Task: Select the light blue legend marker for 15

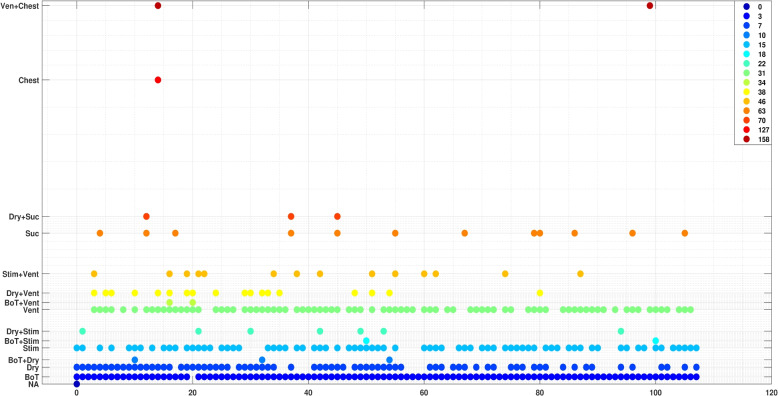Action: click(746, 45)
